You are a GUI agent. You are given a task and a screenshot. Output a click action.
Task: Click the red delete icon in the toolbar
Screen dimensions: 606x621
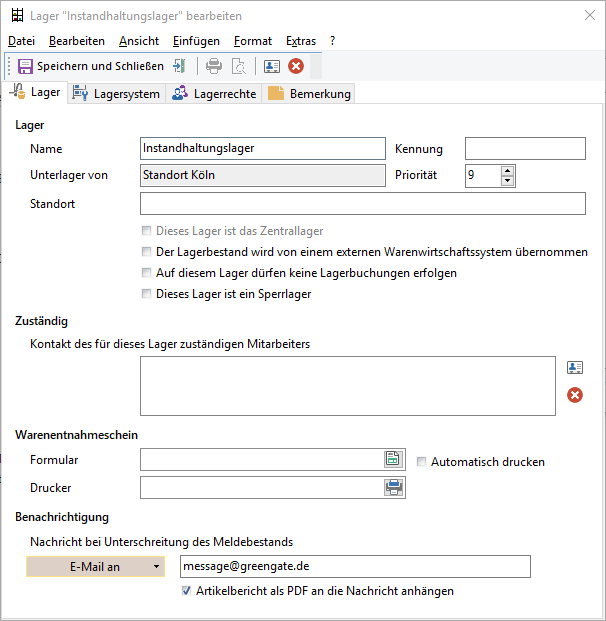[x=296, y=66]
